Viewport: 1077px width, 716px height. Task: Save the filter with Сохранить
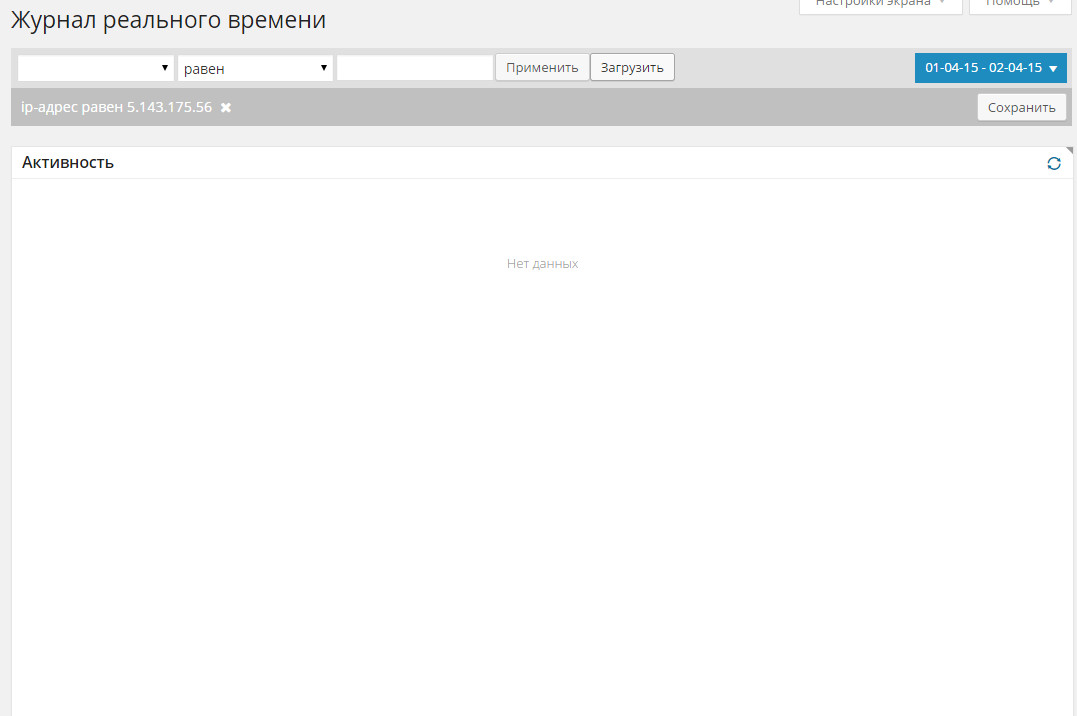(1021, 107)
